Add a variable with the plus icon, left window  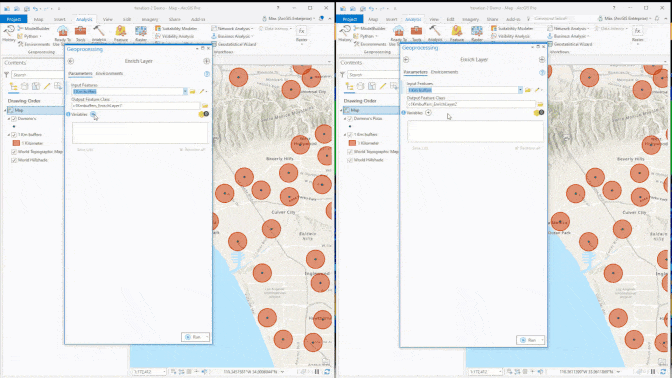click(x=93, y=114)
